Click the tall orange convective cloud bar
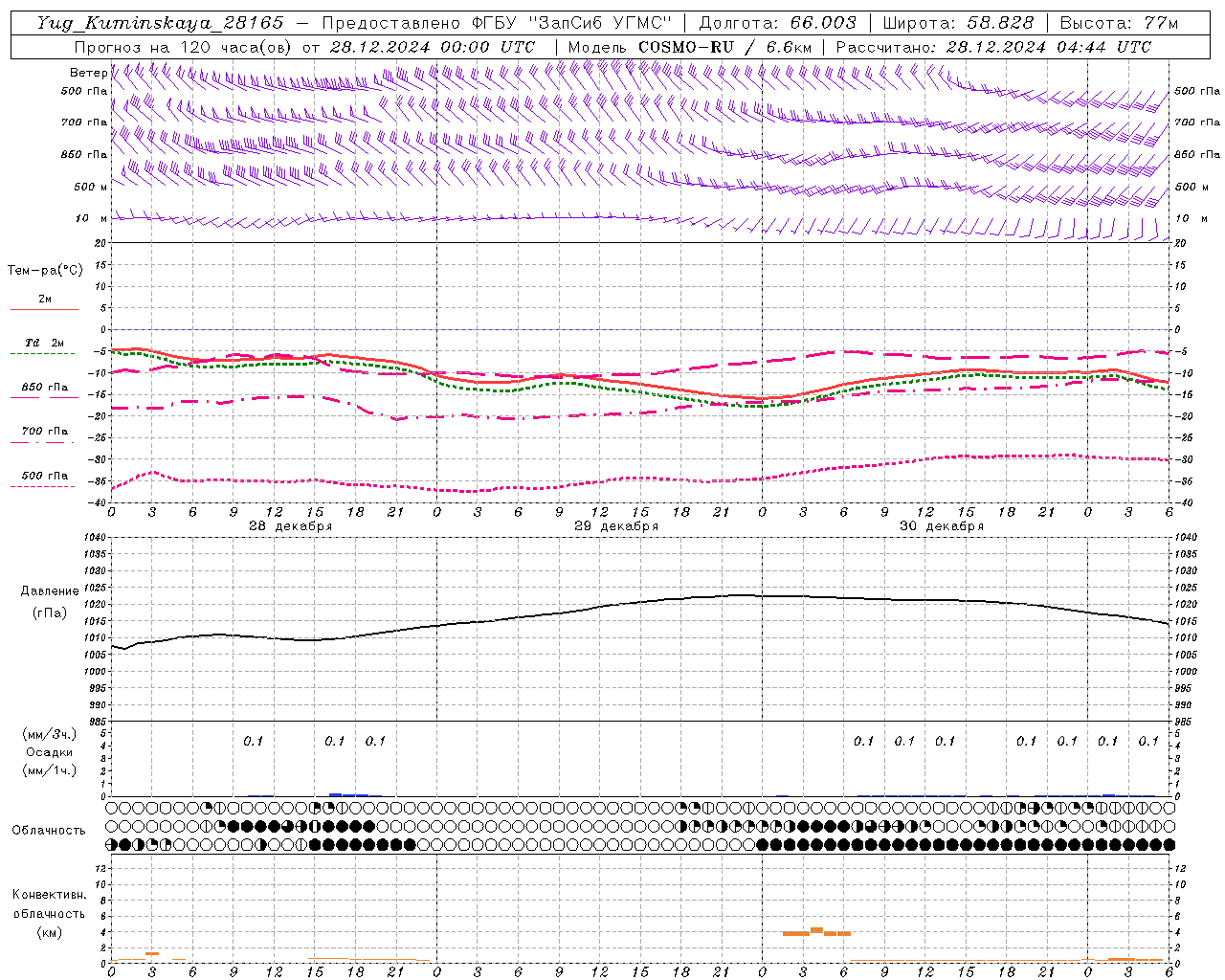 (816, 930)
